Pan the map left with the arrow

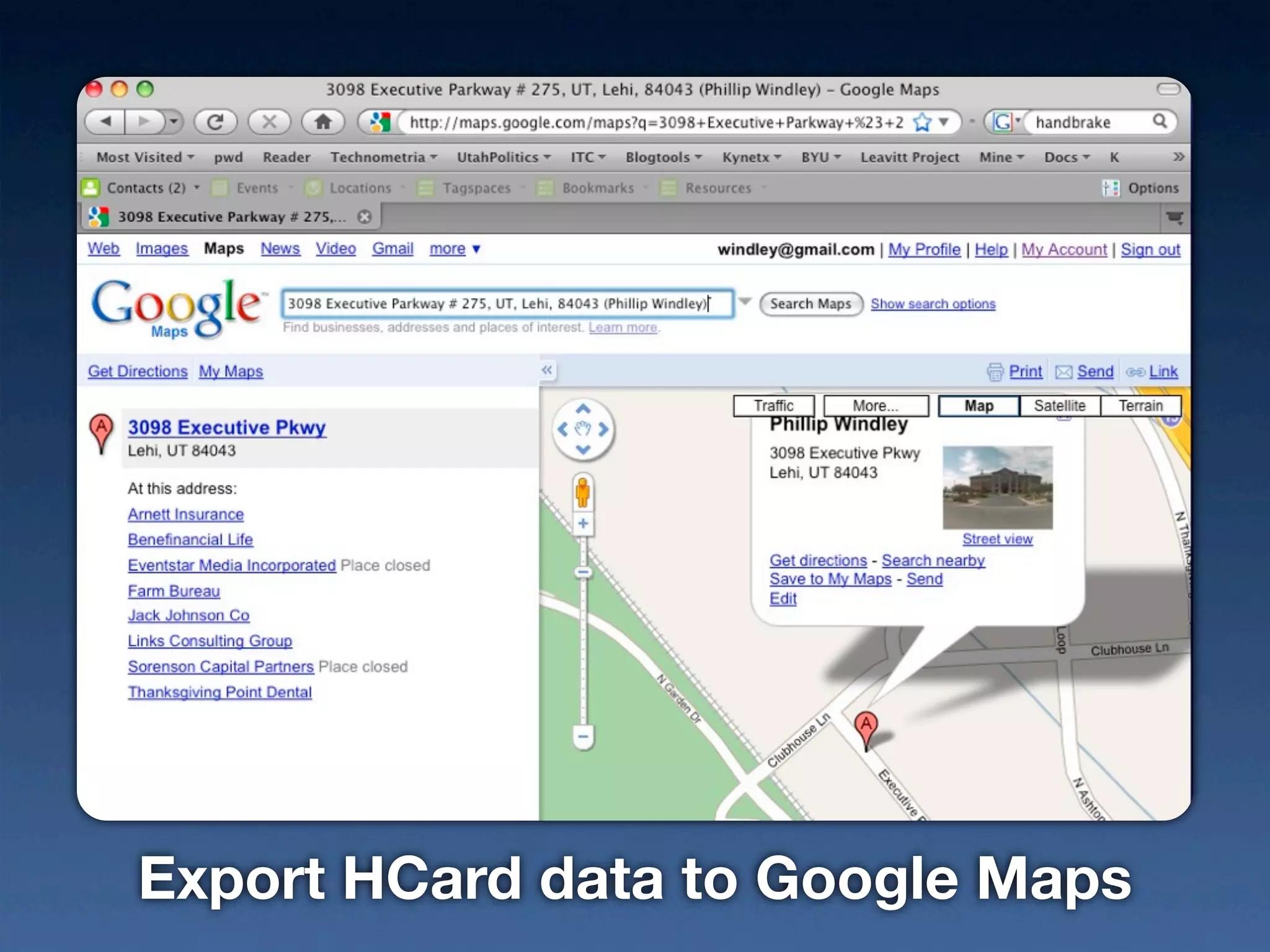pos(562,429)
